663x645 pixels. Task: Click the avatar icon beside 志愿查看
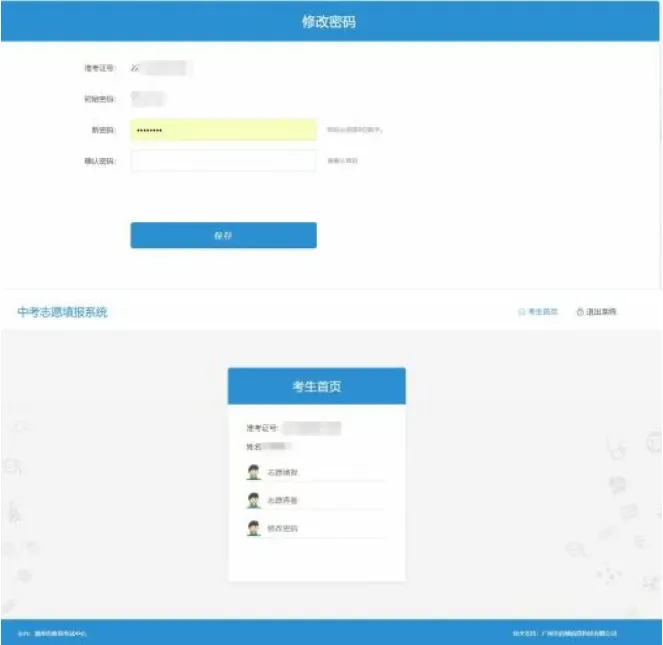254,500
